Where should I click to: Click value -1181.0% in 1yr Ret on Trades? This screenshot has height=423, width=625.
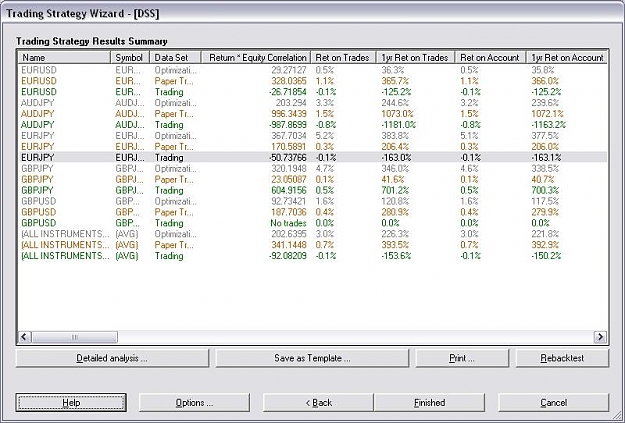pyautogui.click(x=398, y=125)
